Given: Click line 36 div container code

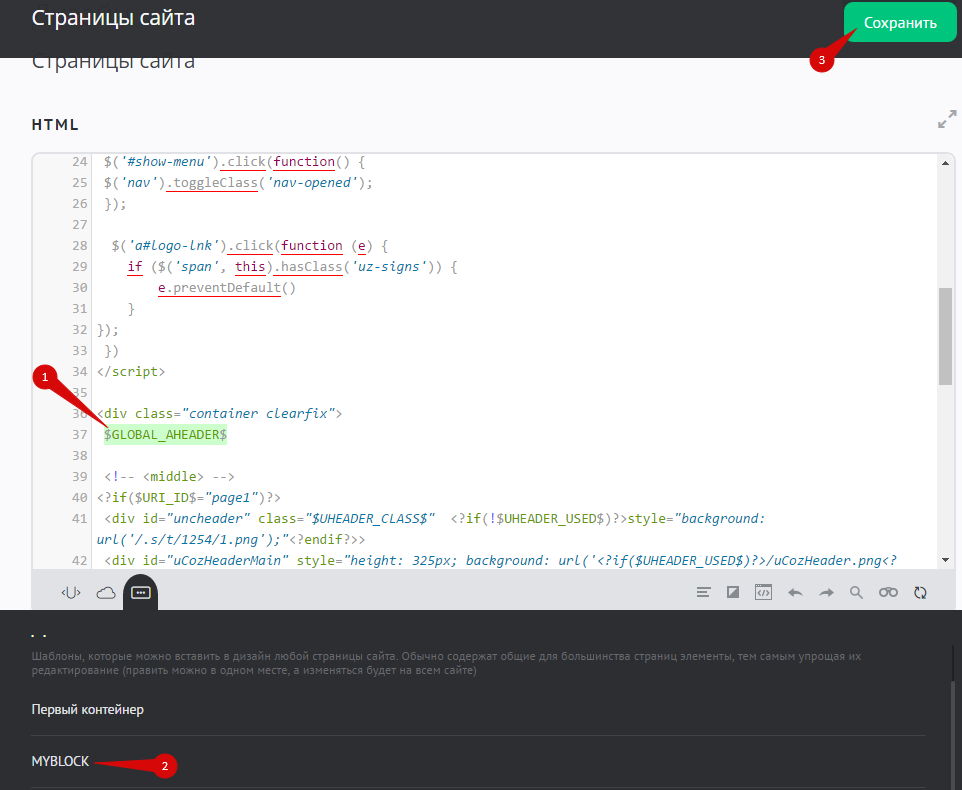Looking at the screenshot, I should (x=220, y=413).
